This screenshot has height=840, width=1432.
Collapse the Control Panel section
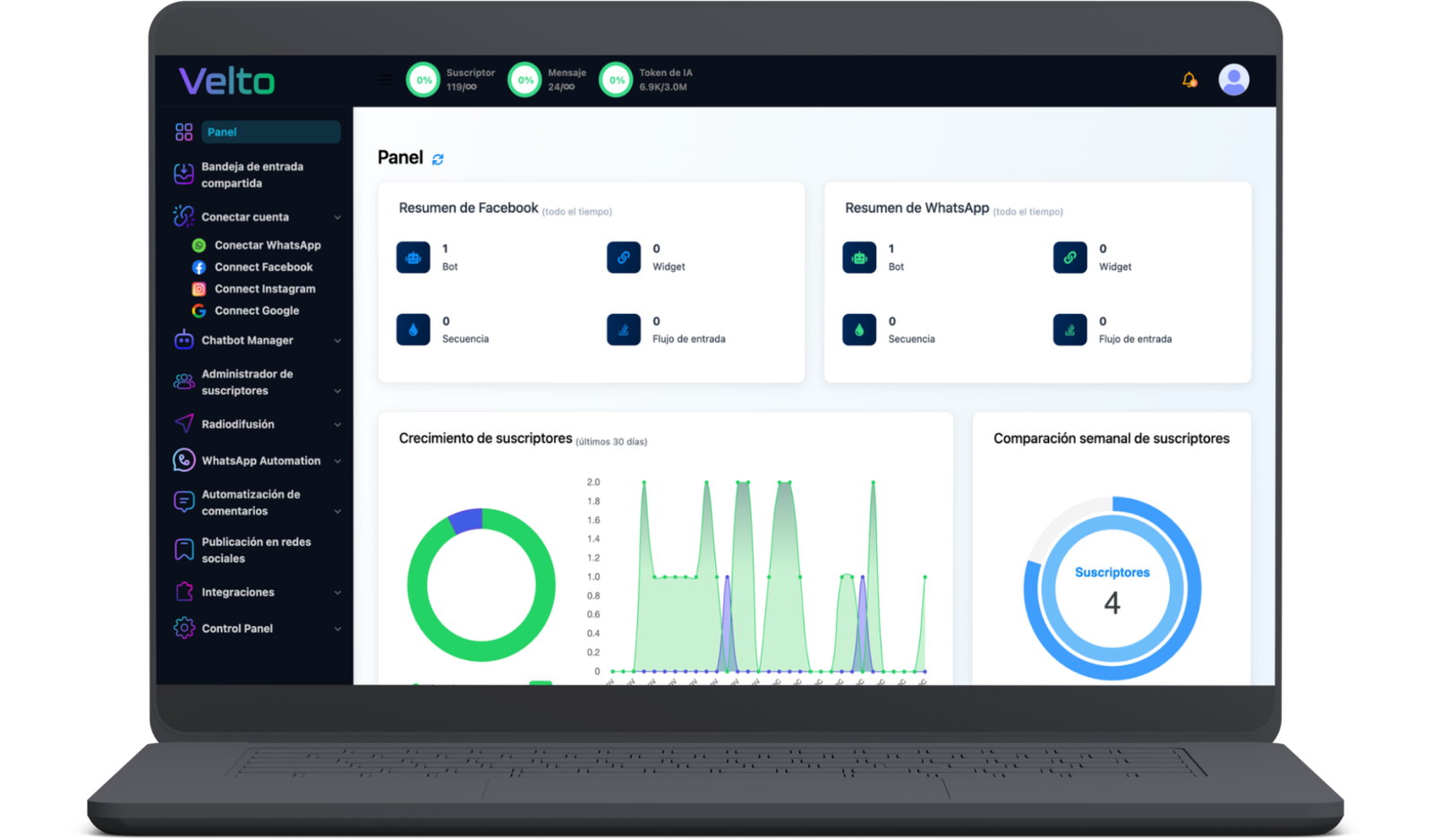click(x=337, y=628)
